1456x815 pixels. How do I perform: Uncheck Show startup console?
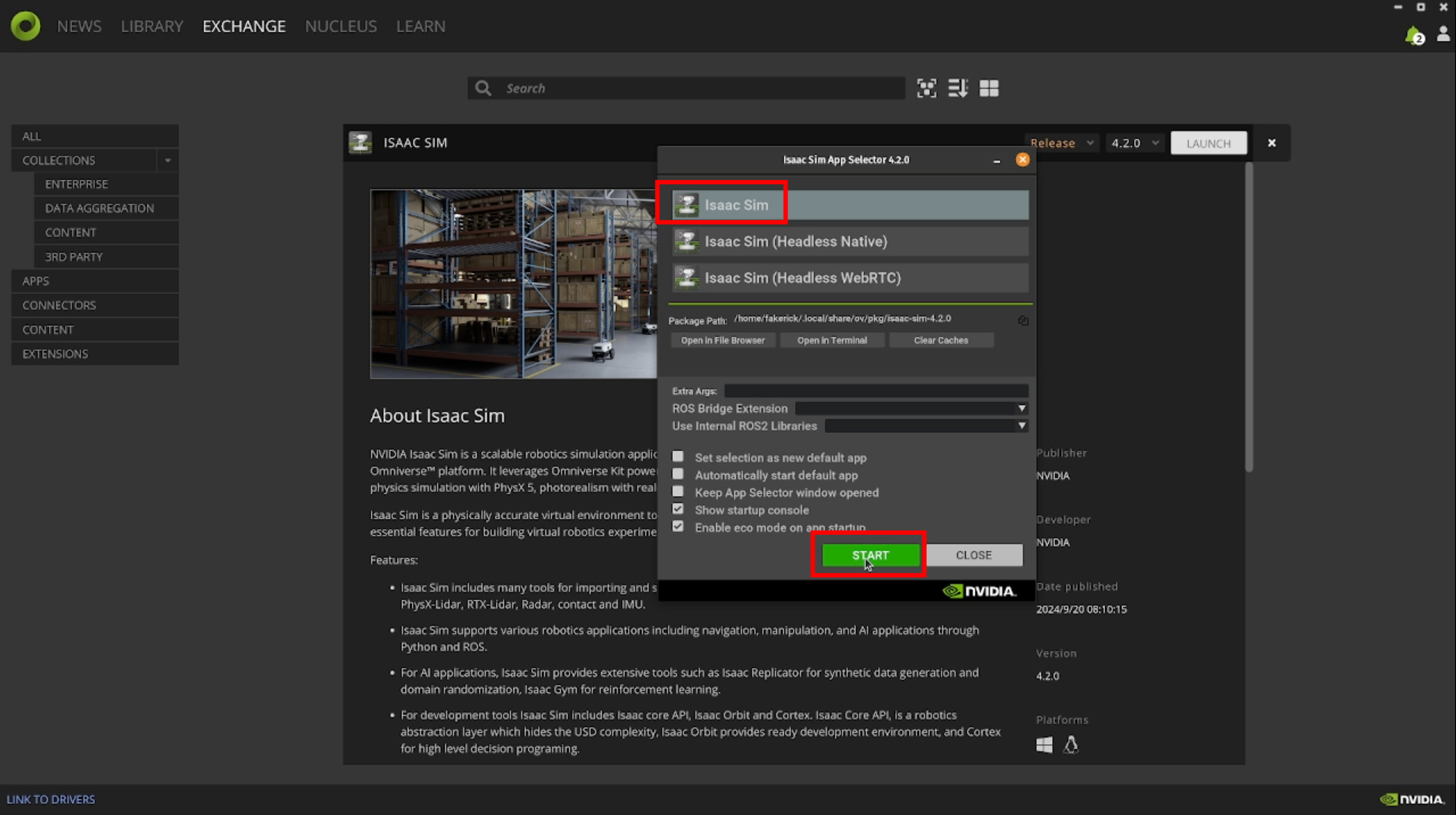678,509
